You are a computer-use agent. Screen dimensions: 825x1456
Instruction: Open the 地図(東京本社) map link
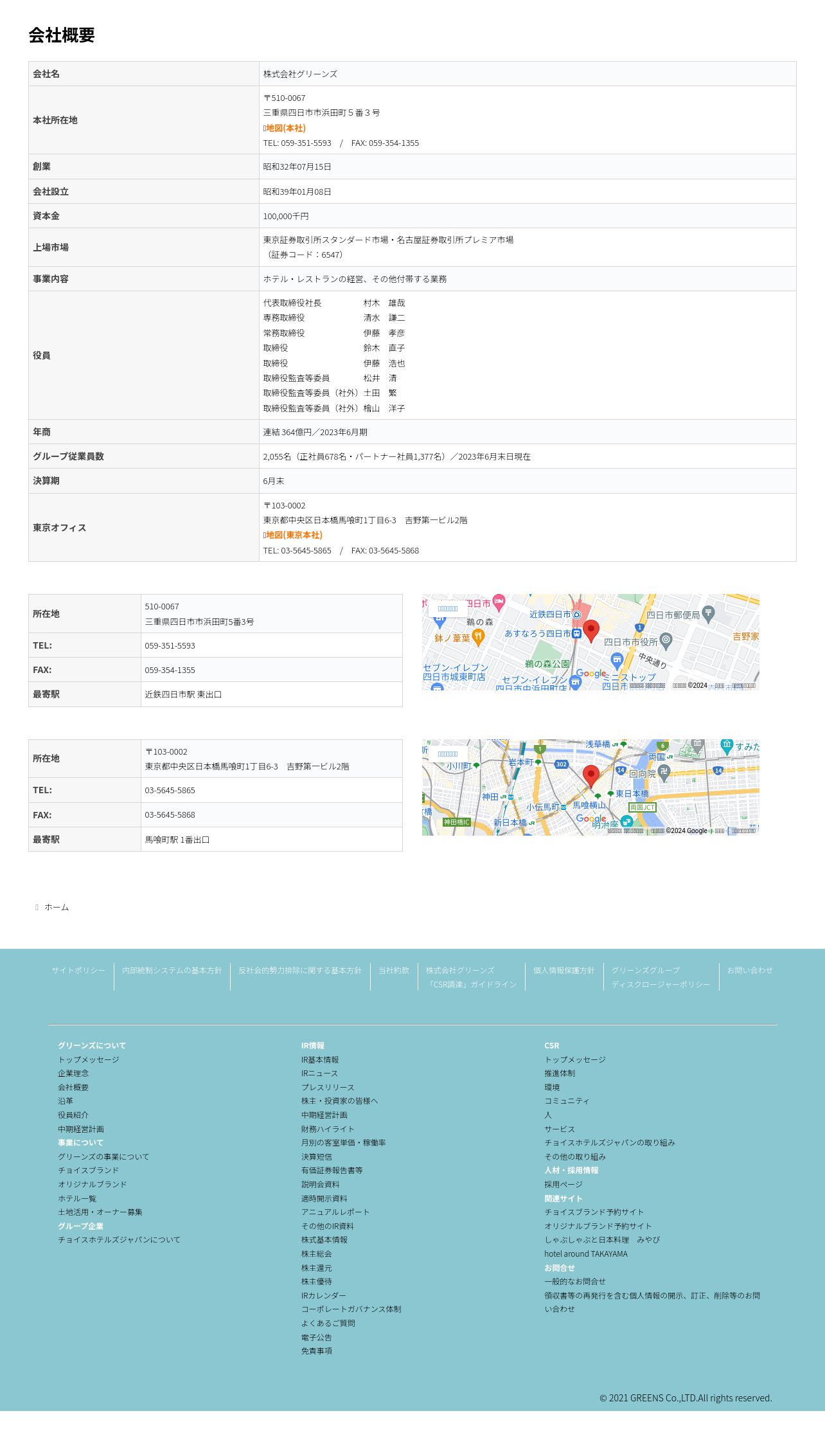pos(293,535)
